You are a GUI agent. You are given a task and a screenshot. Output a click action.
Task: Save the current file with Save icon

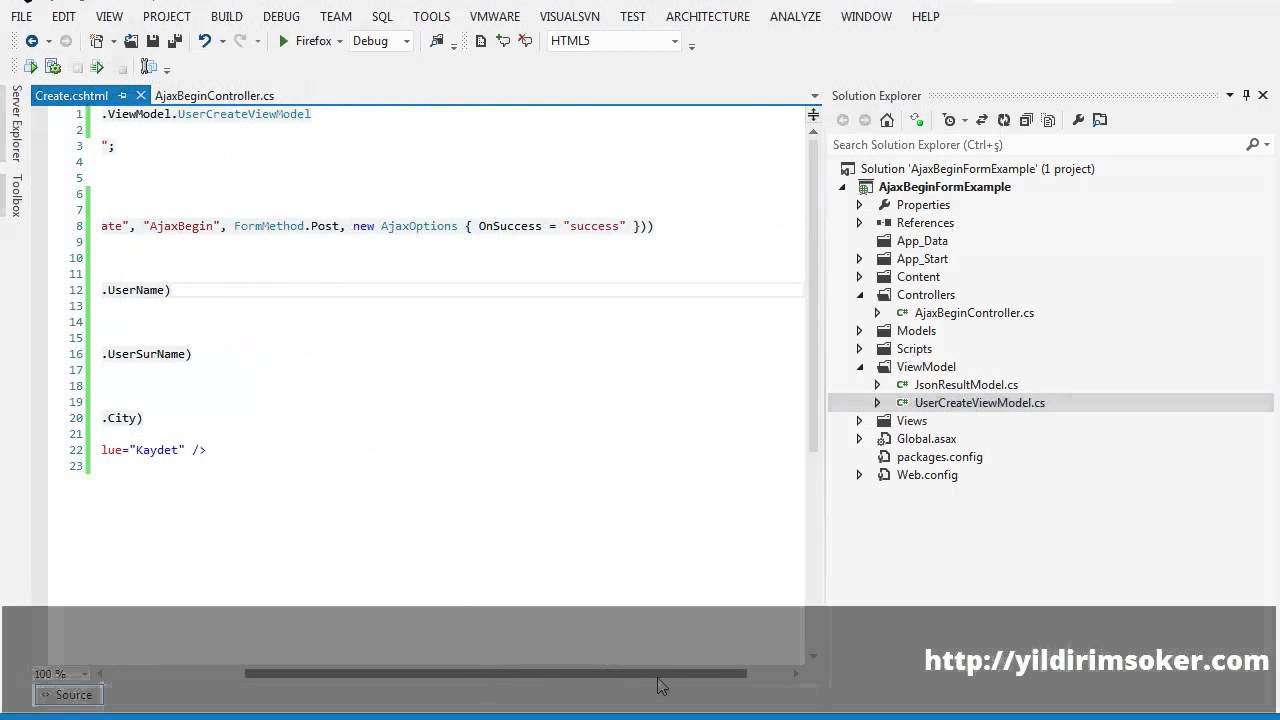(x=153, y=41)
